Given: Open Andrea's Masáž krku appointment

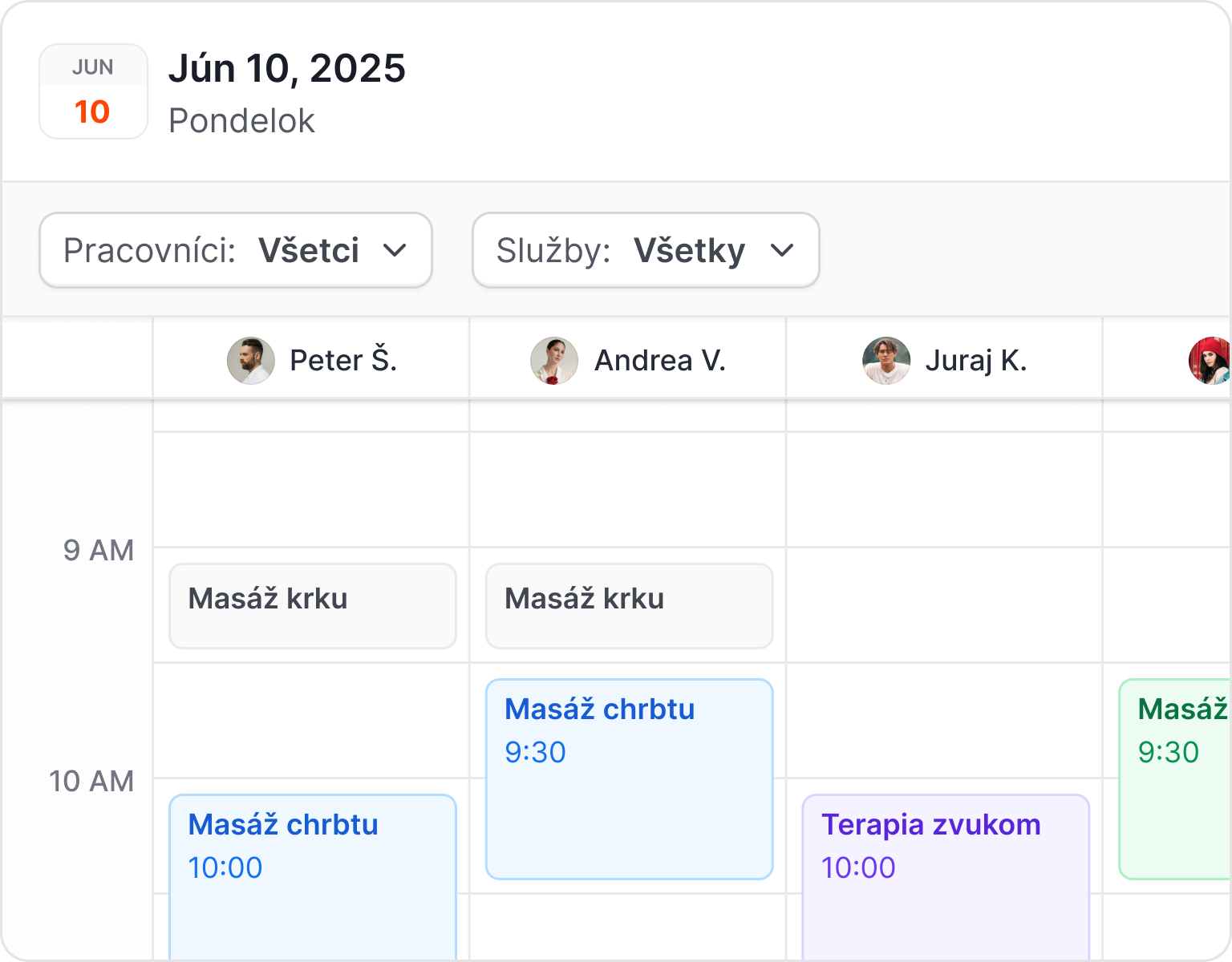Looking at the screenshot, I should coord(630,606).
